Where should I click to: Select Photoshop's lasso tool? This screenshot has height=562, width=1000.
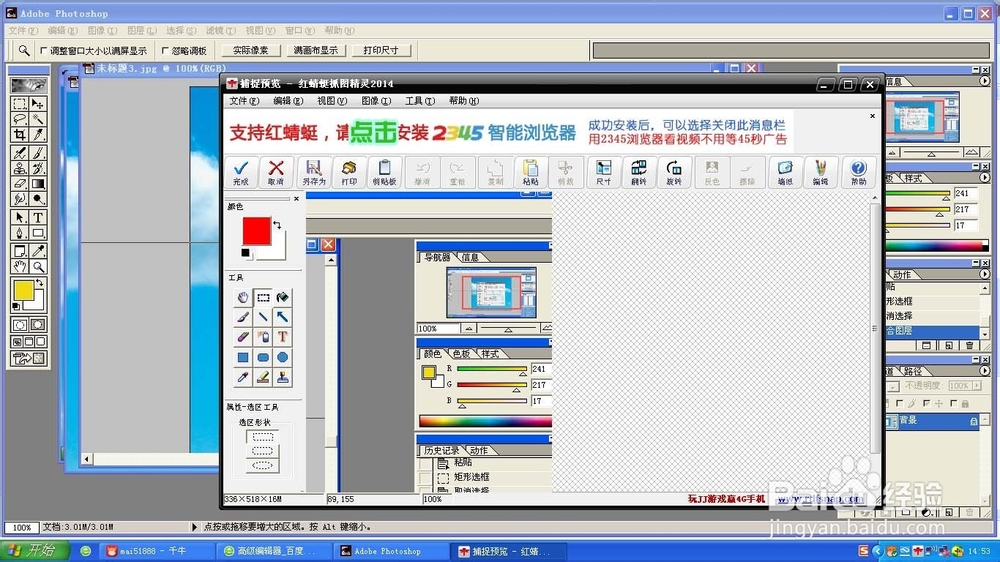20,119
